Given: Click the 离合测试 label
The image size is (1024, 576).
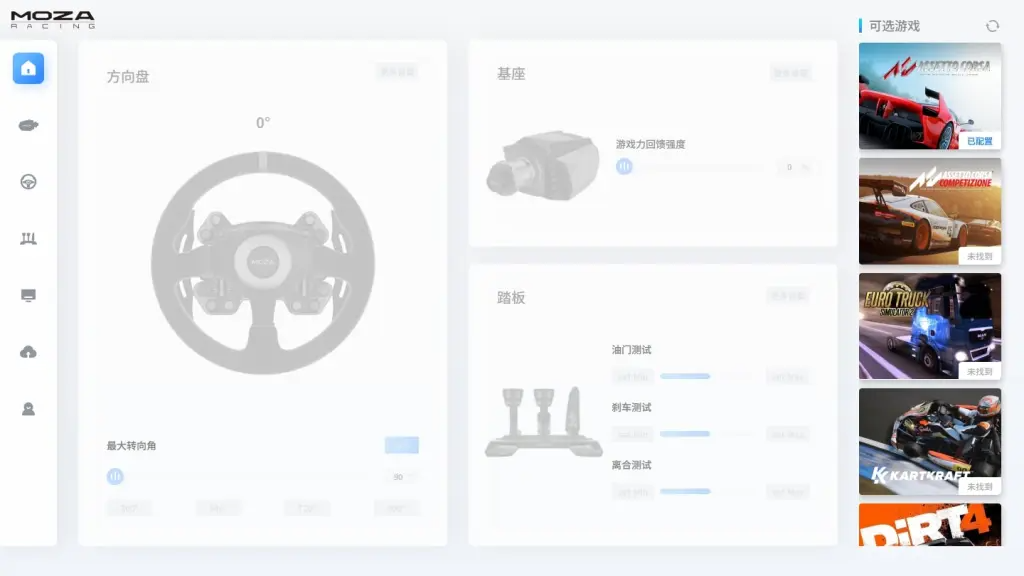Looking at the screenshot, I should 631,464.
